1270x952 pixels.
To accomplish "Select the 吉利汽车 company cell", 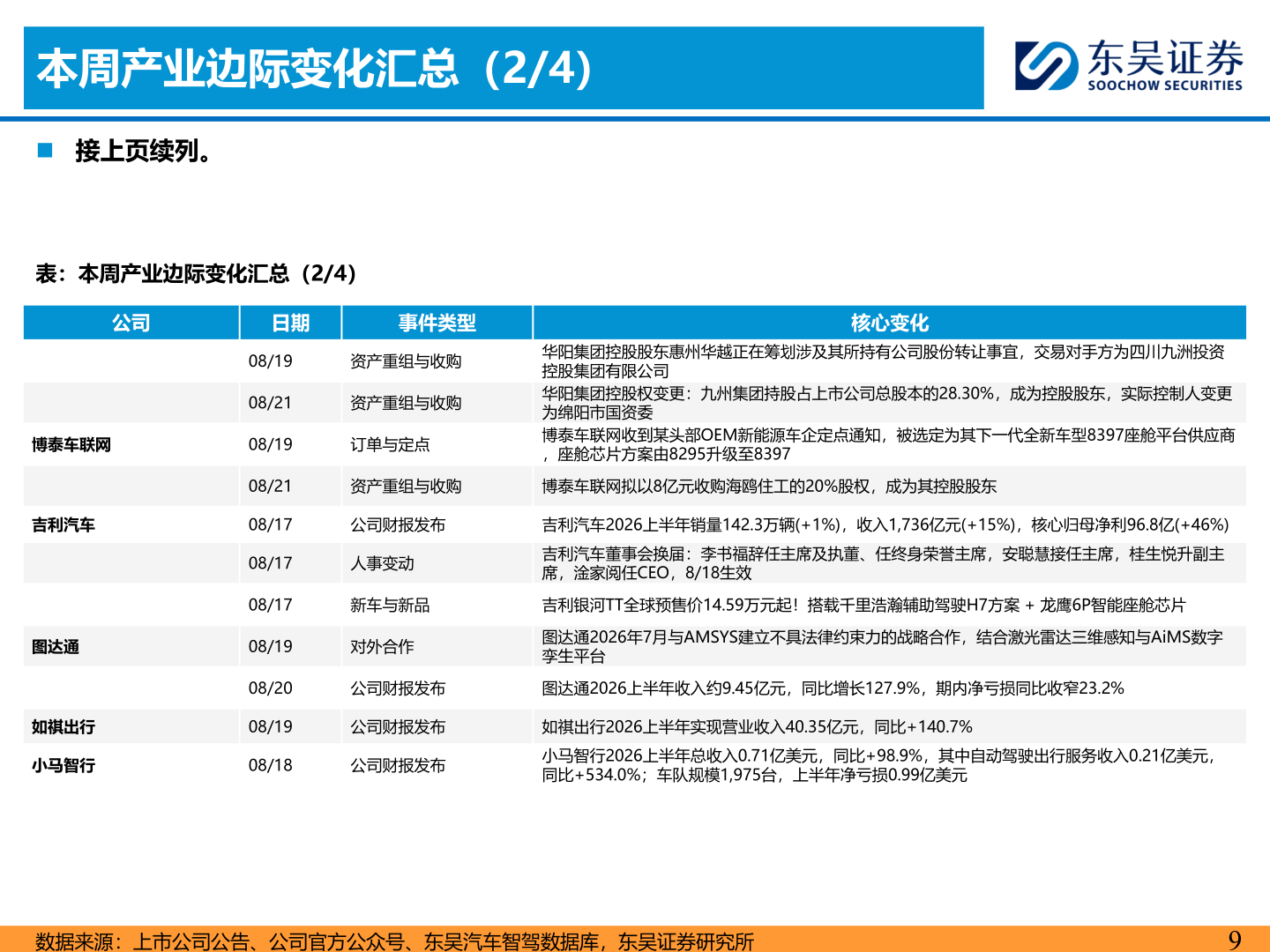I will pyautogui.click(x=63, y=525).
